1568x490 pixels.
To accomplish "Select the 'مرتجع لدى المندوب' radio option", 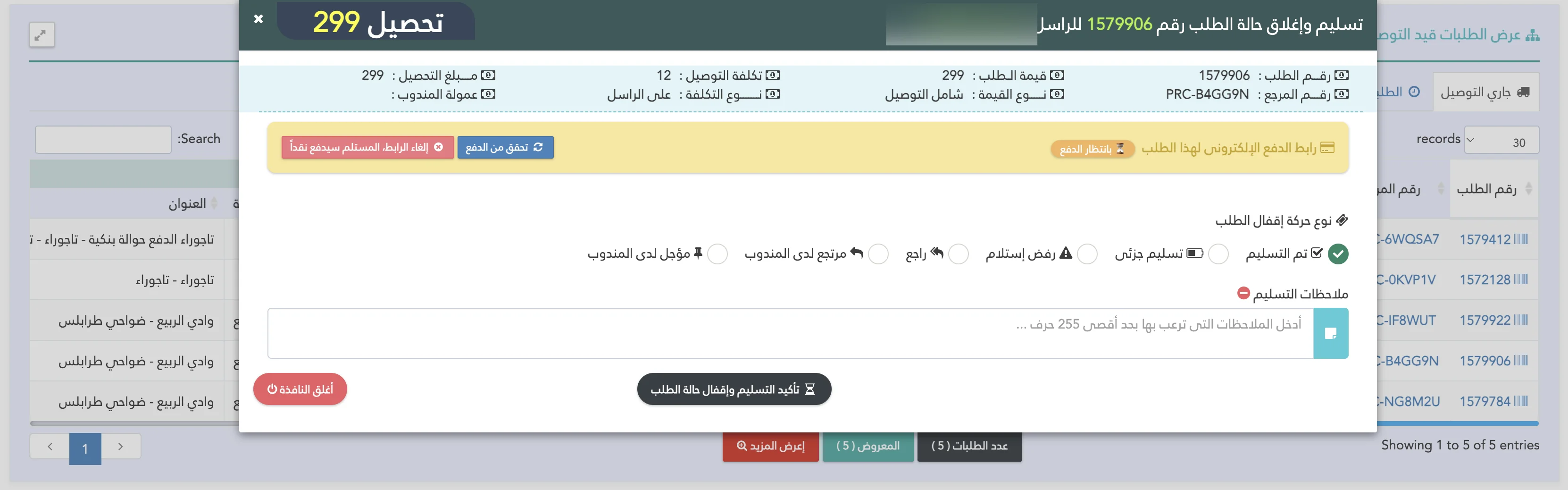I will click(878, 253).
